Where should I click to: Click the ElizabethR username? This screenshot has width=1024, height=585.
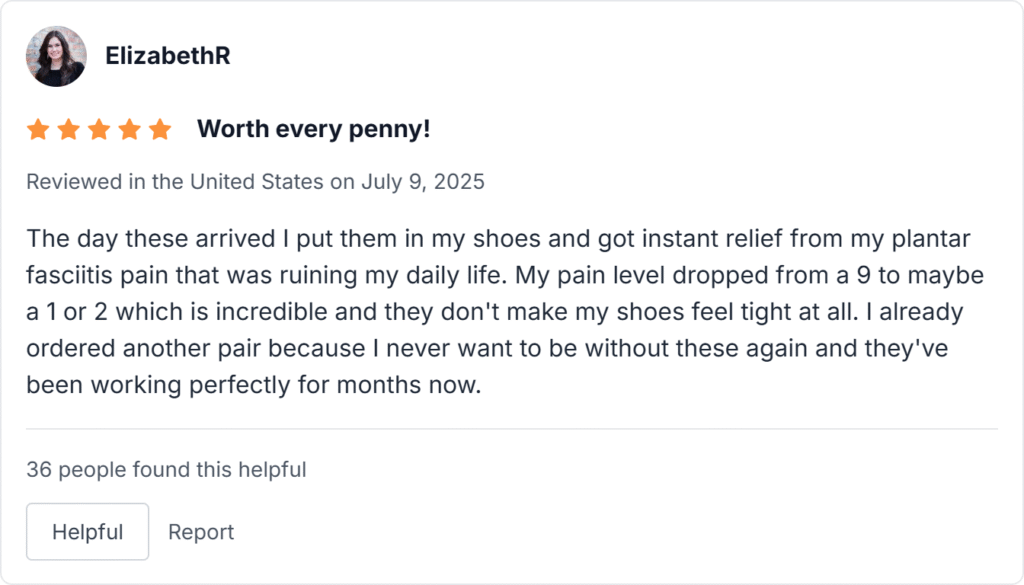[168, 56]
